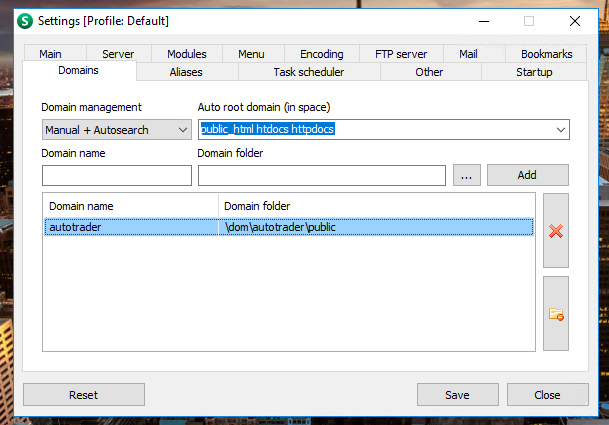Screen dimensions: 609x425
Task: Expand the Domain management dropdown
Action: point(117,130)
